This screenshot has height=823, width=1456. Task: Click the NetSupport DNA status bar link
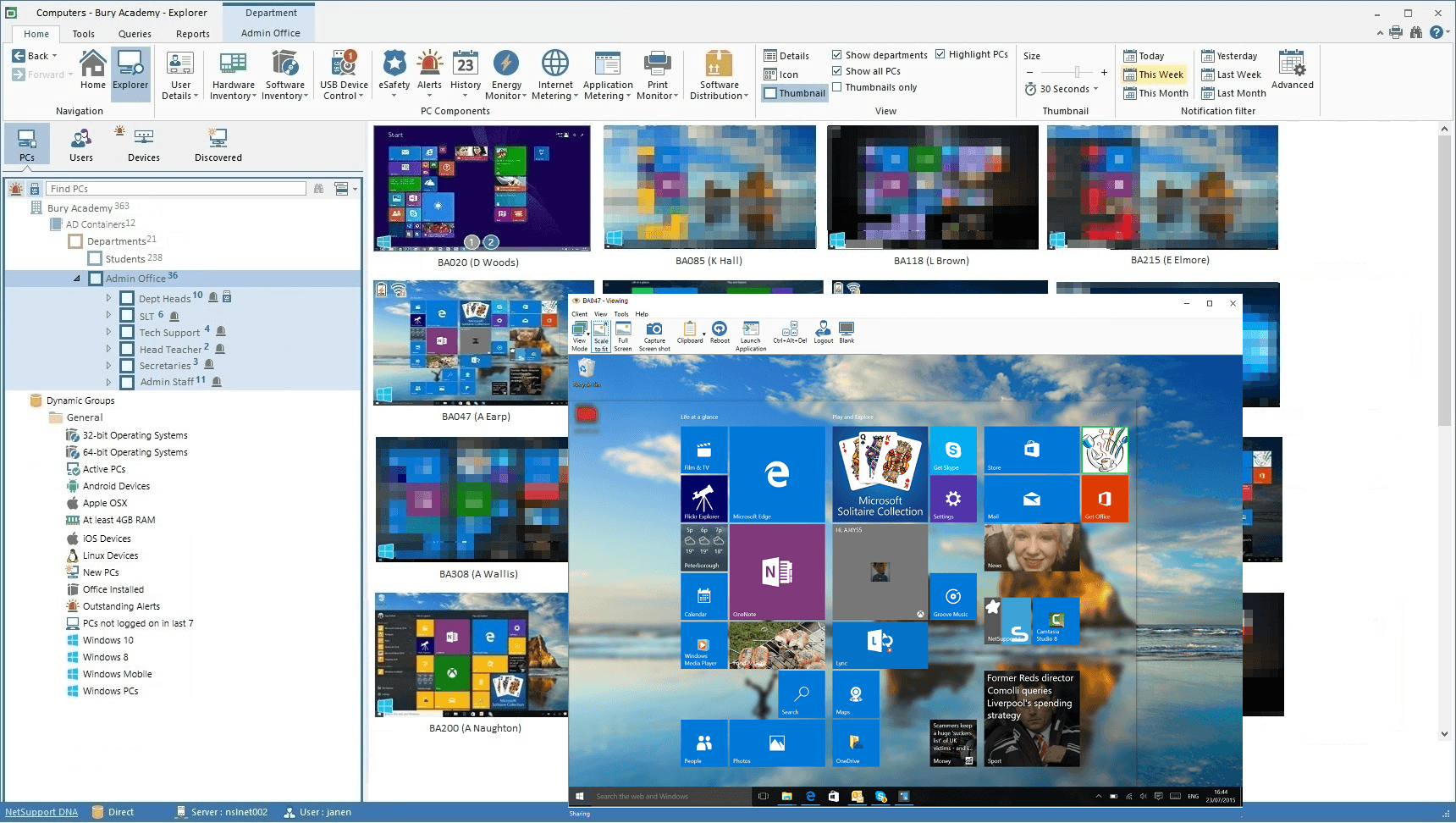pos(41,812)
